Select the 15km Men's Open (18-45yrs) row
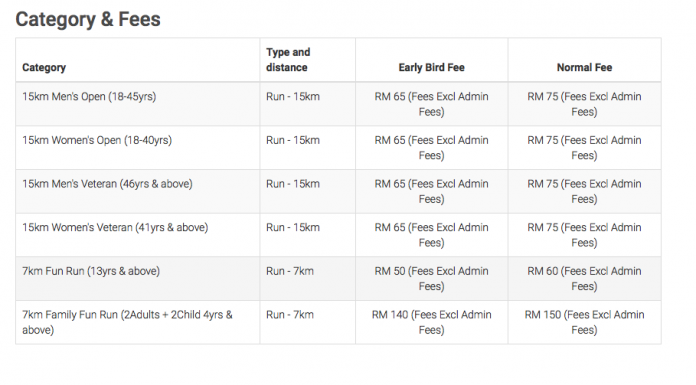696x385 pixels. coord(338,104)
